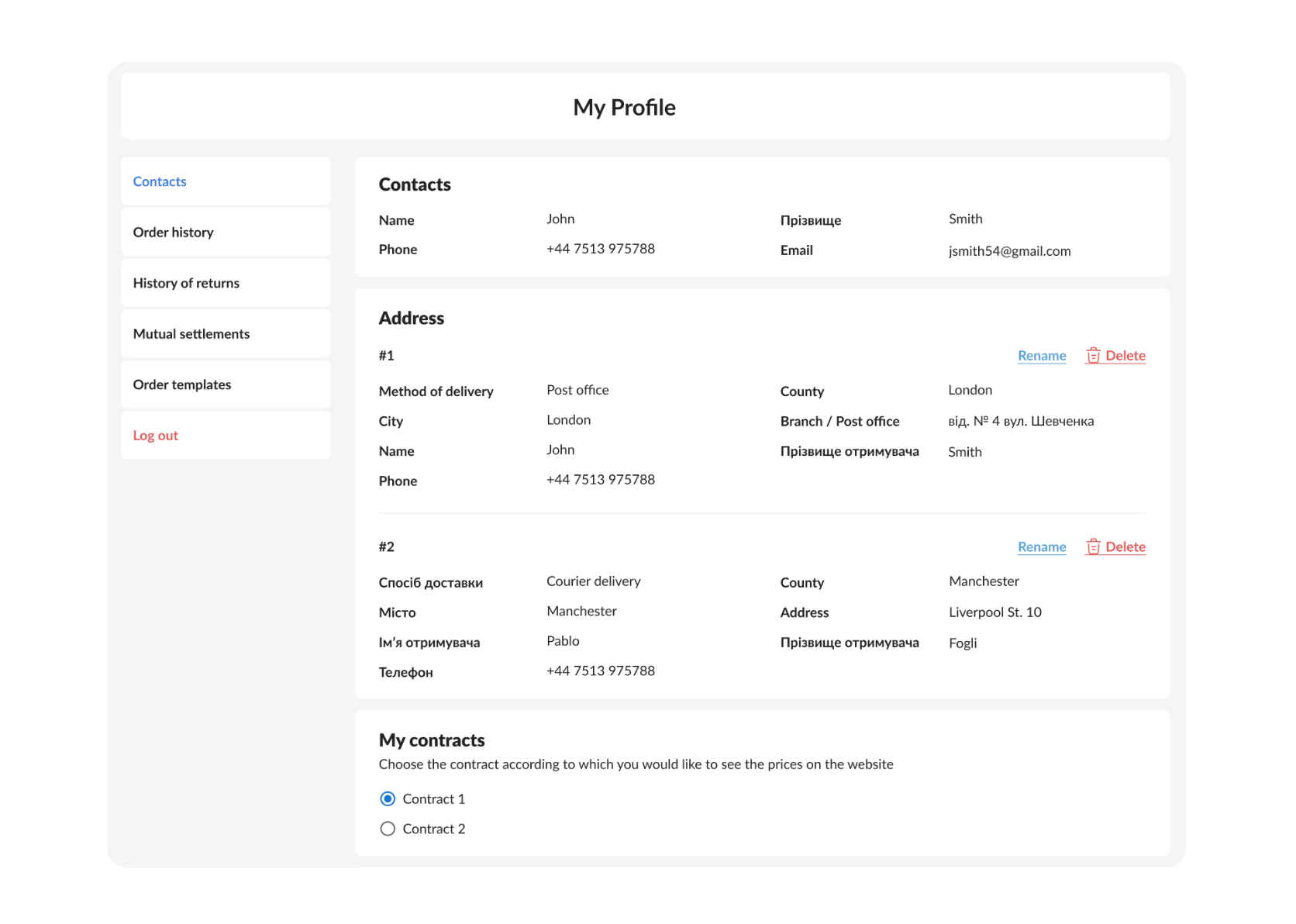Click the Телефон number in address #2
The image size is (1296, 924).
(601, 671)
